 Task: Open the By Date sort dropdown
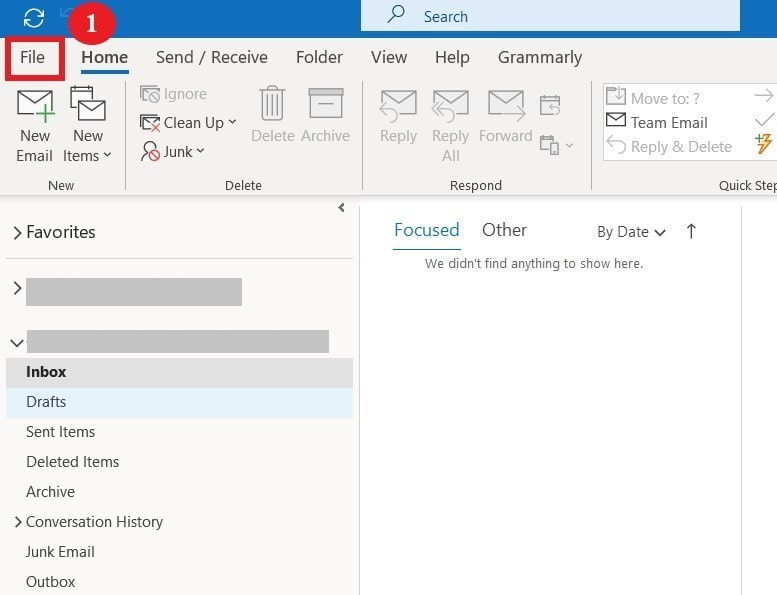click(631, 232)
